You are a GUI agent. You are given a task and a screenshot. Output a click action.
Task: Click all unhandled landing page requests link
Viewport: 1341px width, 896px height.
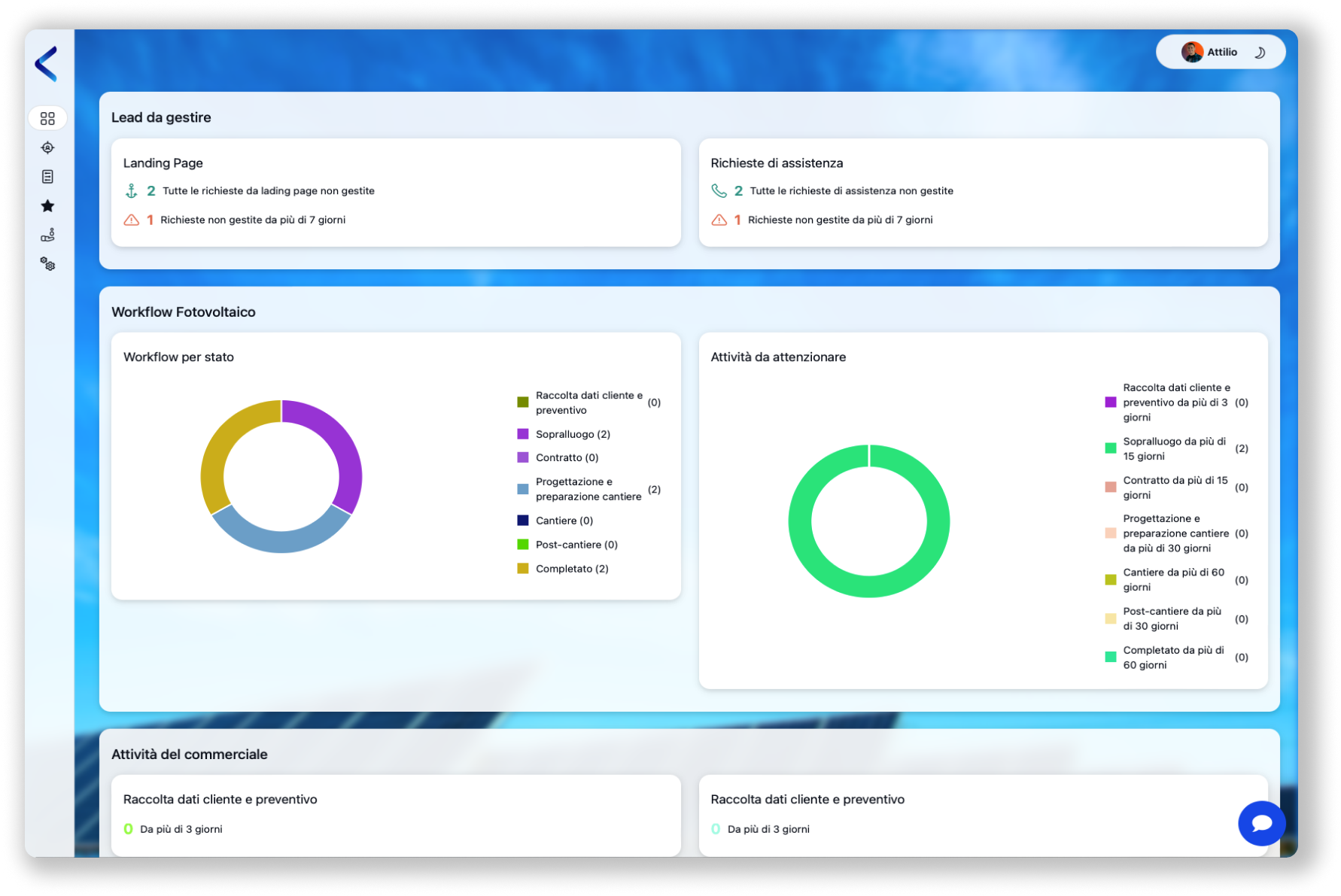point(268,191)
